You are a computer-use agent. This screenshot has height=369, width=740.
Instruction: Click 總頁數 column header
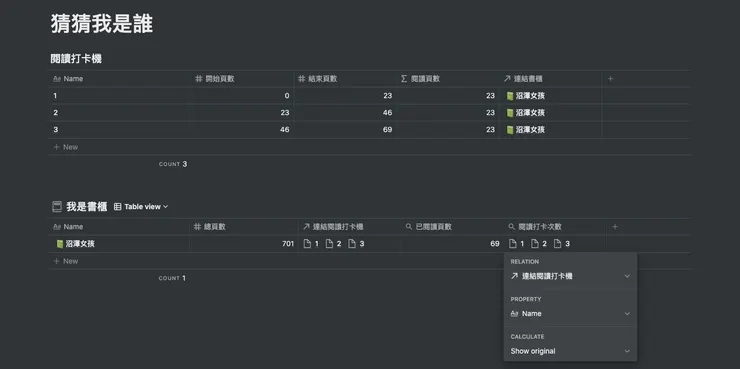(x=244, y=227)
